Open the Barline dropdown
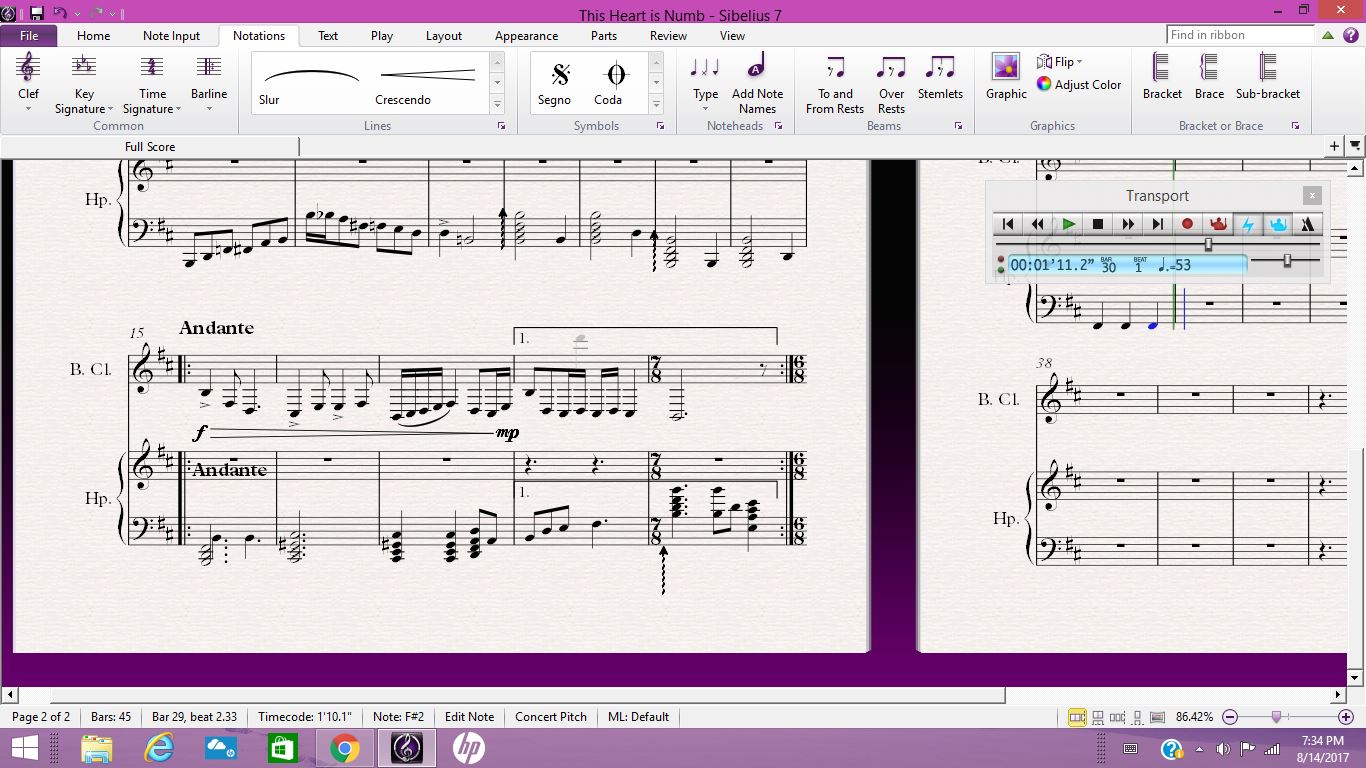1366x768 pixels. click(209, 83)
